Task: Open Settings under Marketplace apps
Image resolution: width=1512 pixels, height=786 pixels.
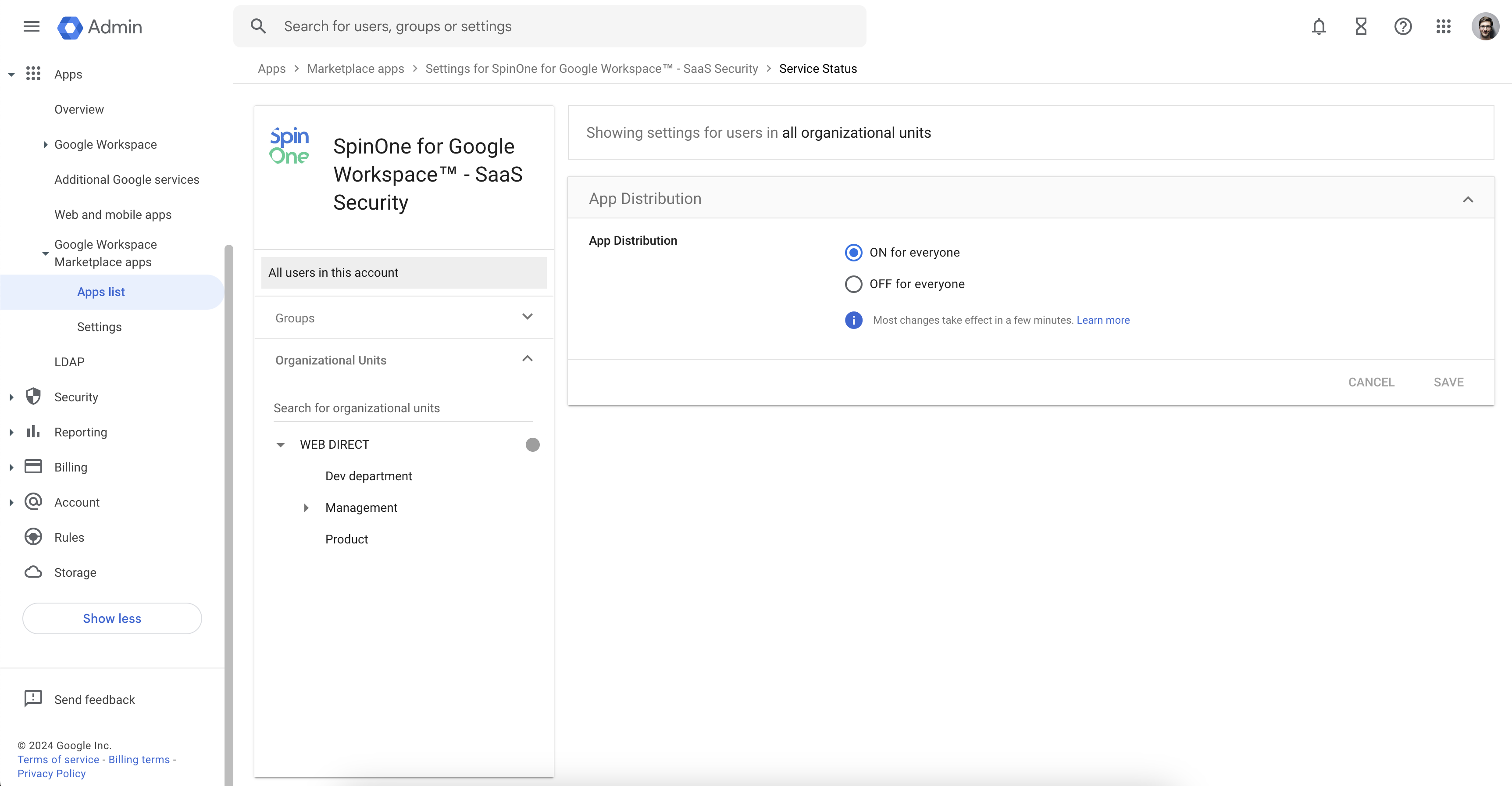Action: point(99,327)
